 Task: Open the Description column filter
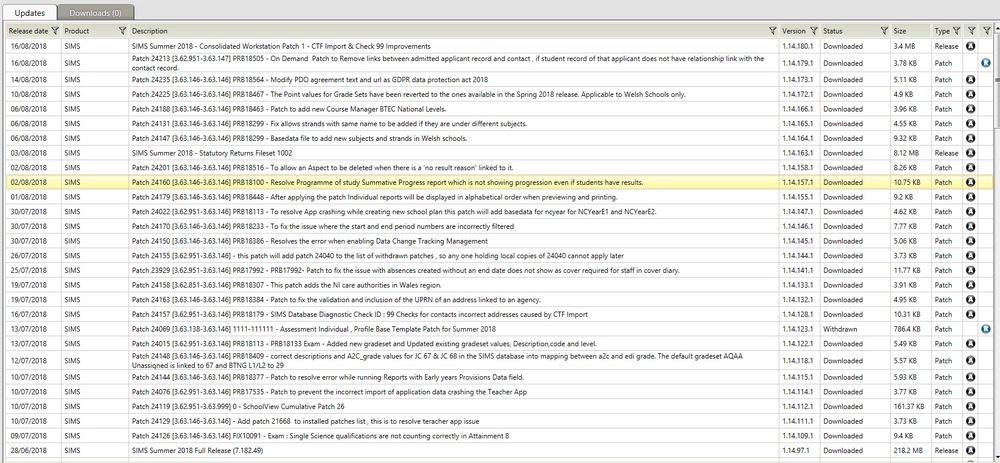pyautogui.click(x=773, y=31)
